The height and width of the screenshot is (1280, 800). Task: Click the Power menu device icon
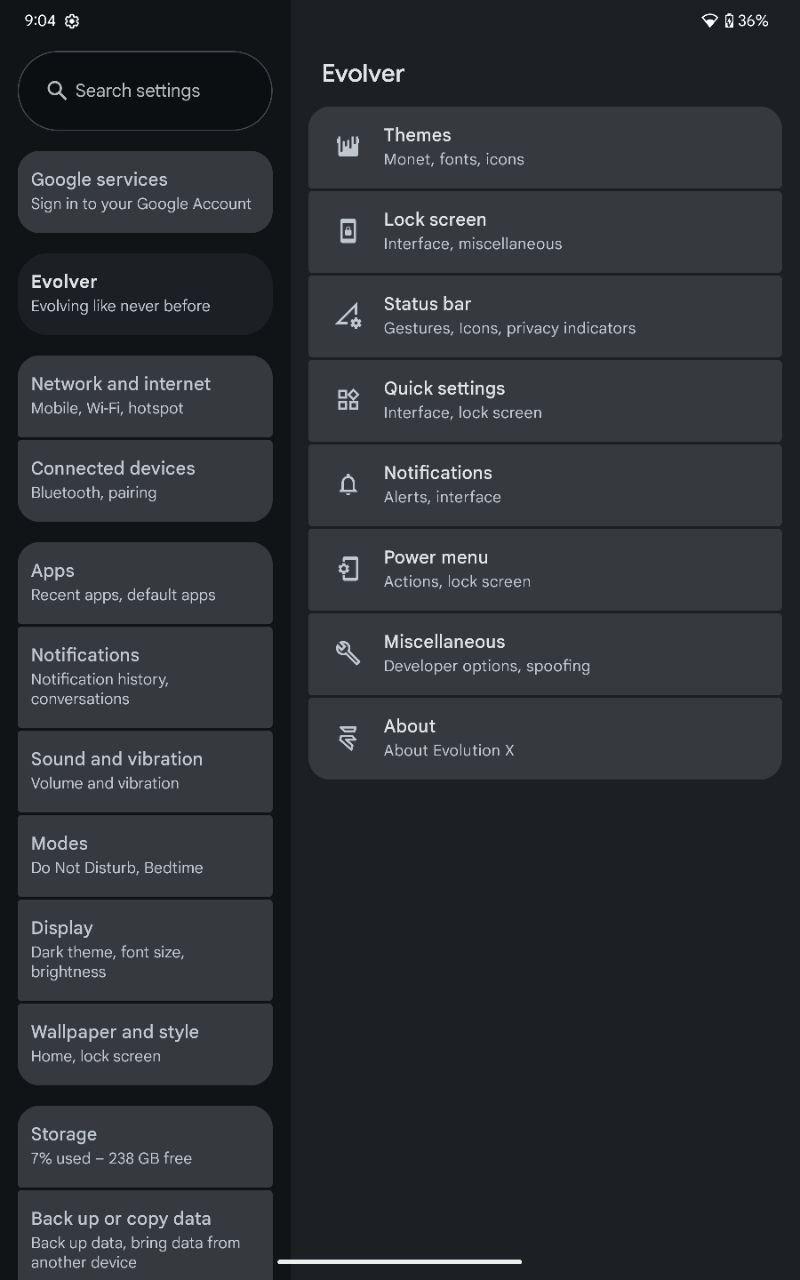click(348, 569)
